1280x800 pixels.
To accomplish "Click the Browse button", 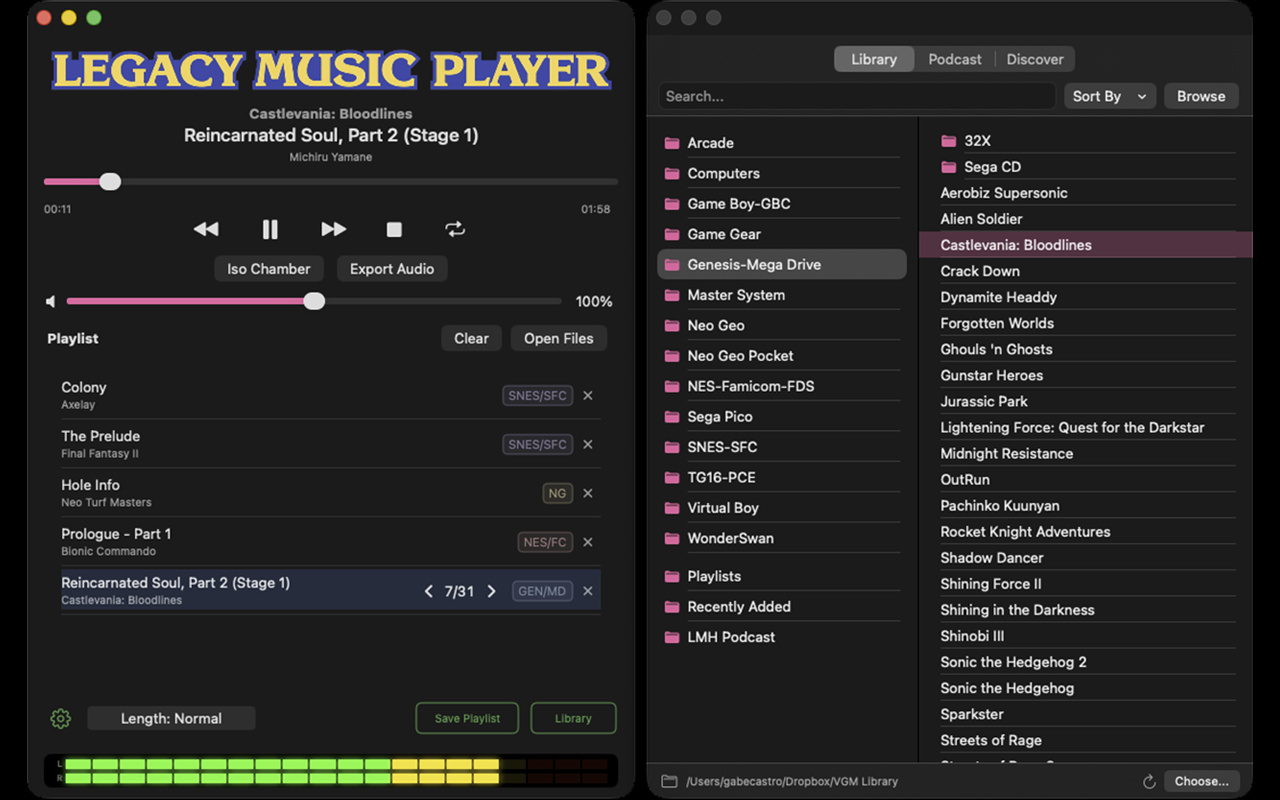I will [x=1201, y=96].
